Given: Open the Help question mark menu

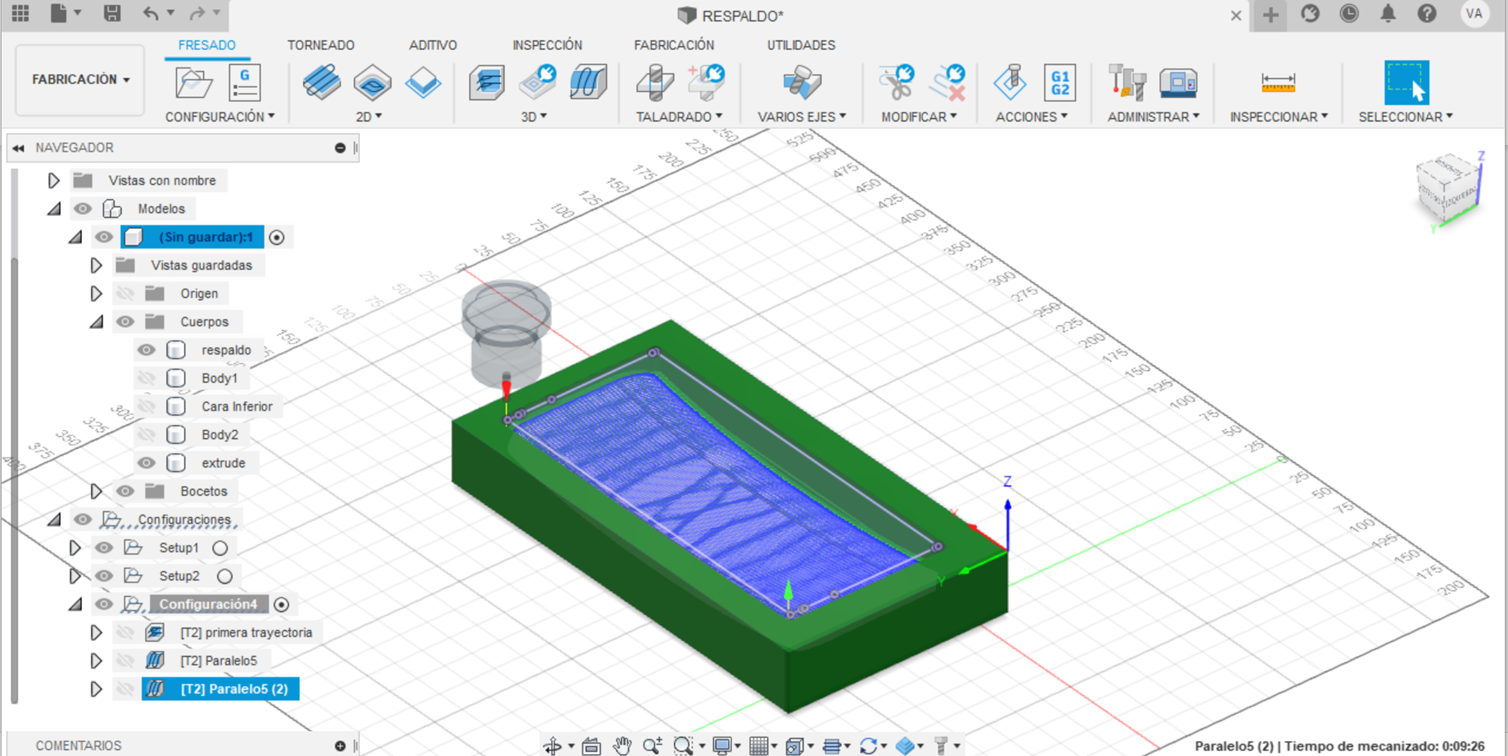Looking at the screenshot, I should click(1427, 14).
